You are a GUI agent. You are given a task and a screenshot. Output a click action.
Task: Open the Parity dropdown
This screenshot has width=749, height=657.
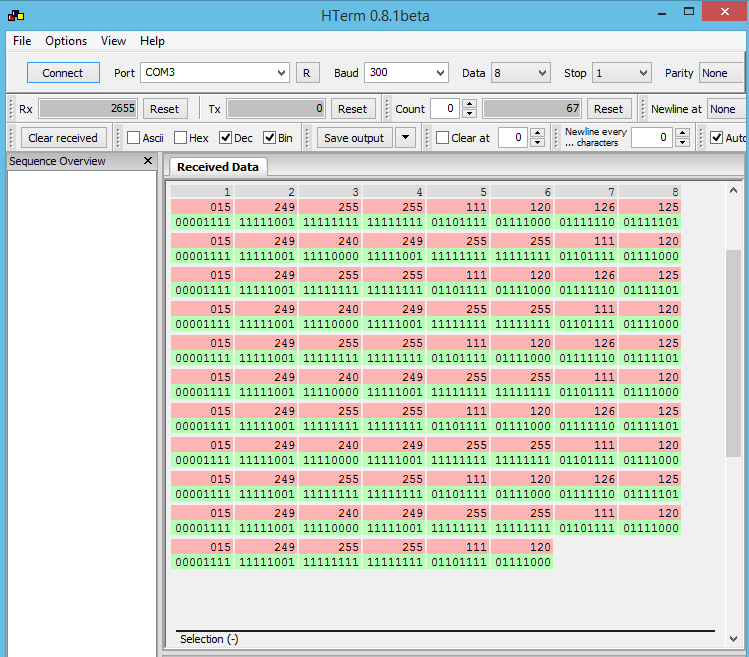coord(722,73)
